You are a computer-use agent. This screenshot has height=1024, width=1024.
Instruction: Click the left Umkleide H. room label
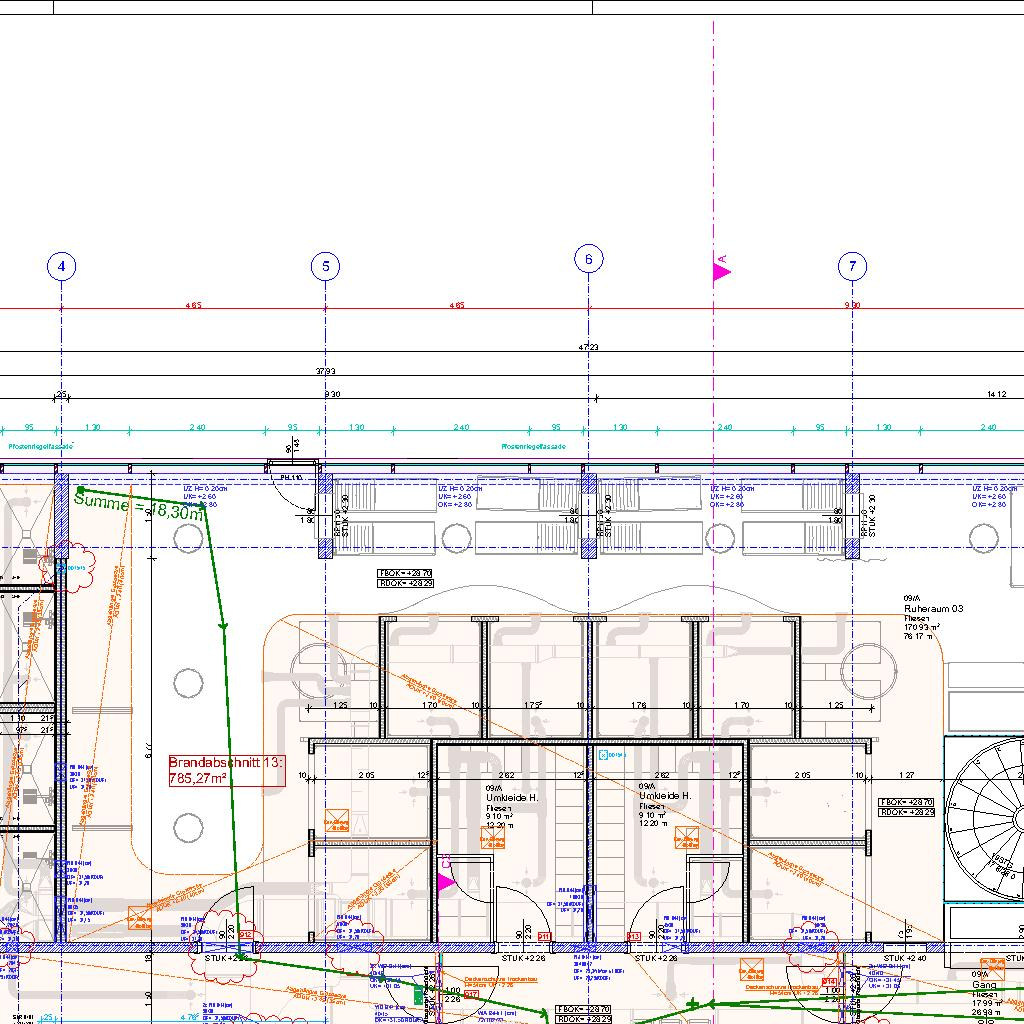511,798
